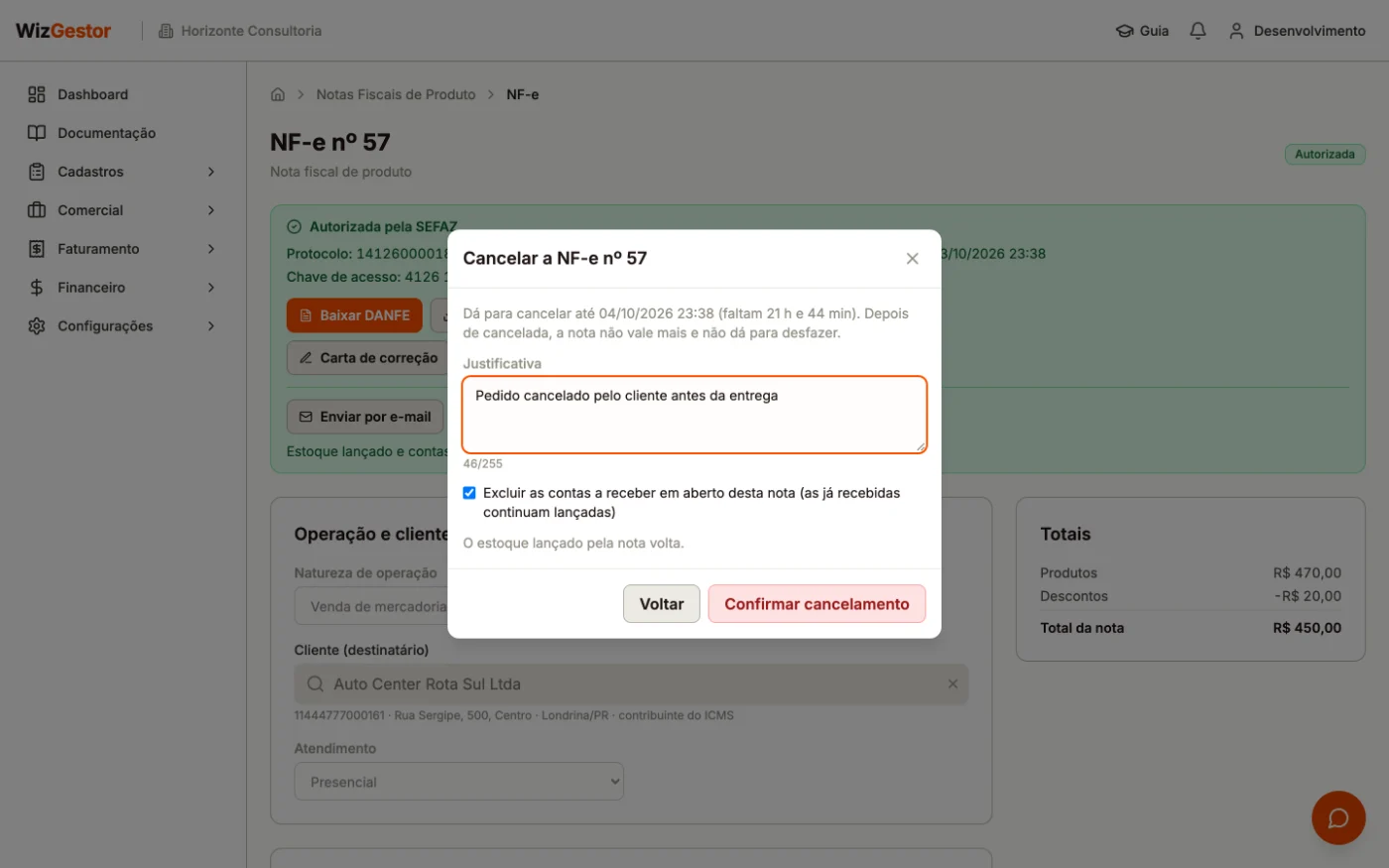
Task: Click the Guia graduation cap icon
Action: tap(1124, 31)
